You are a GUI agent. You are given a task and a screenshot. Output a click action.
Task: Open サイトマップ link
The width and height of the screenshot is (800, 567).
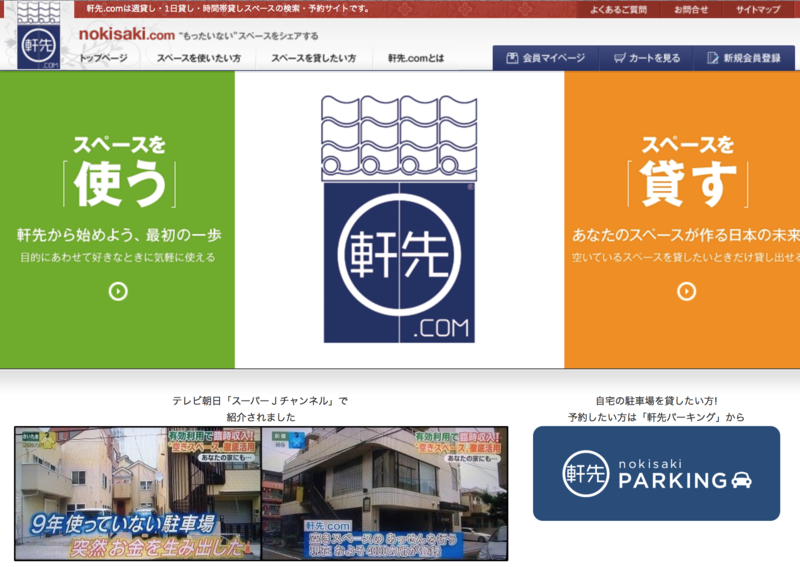coord(758,10)
